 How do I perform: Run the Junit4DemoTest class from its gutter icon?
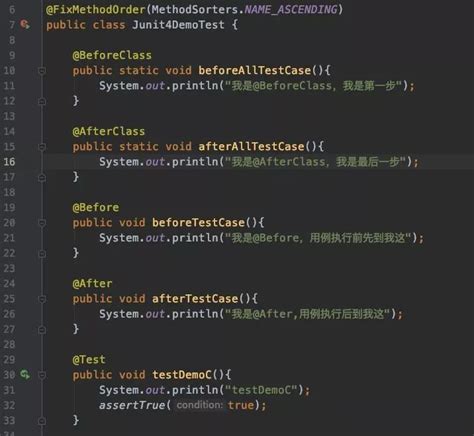25,24
